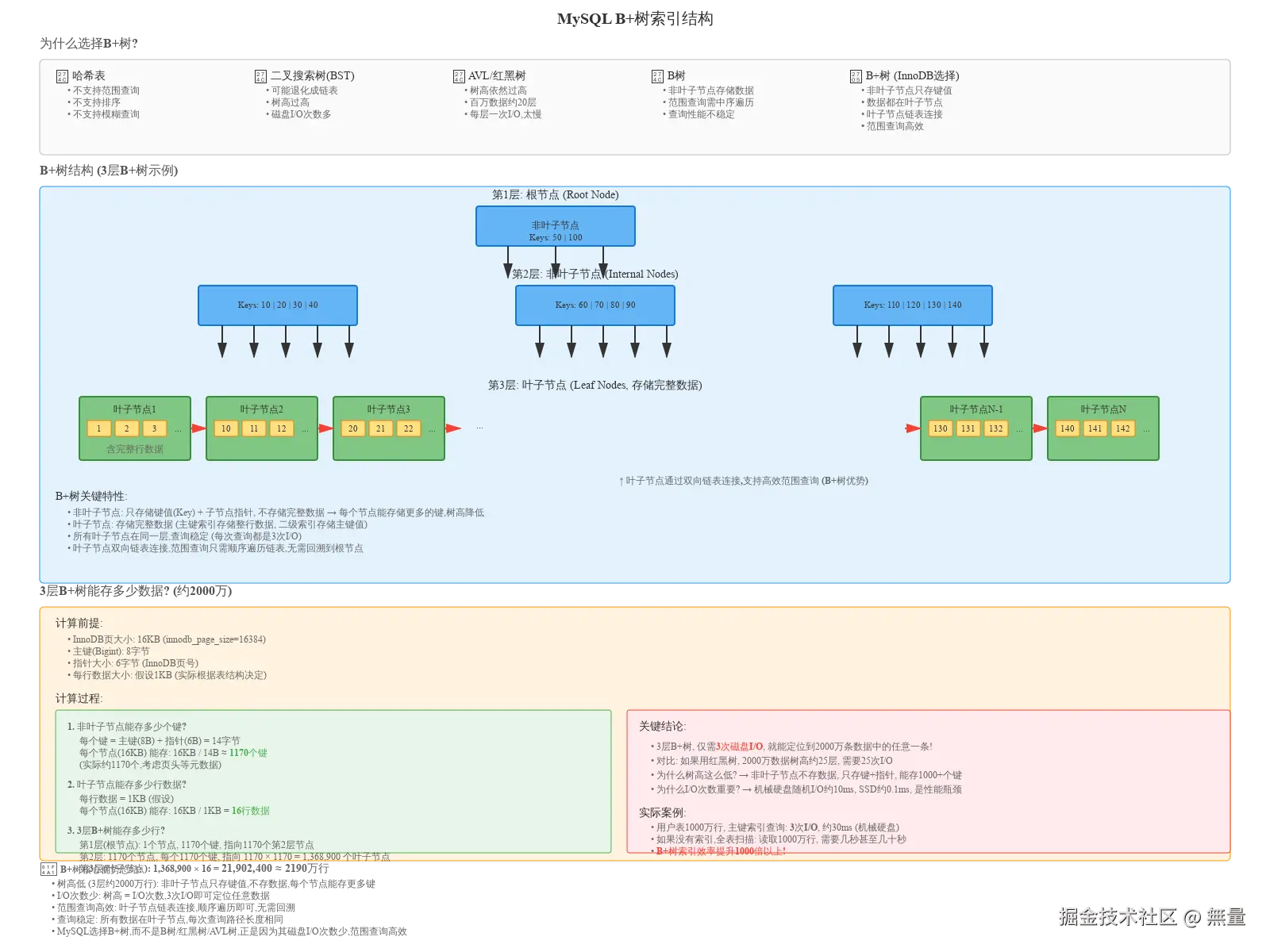The height and width of the screenshot is (952, 1270).
Task: Click the icon before B+树 (InnoDB选择) title
Action: tap(856, 76)
